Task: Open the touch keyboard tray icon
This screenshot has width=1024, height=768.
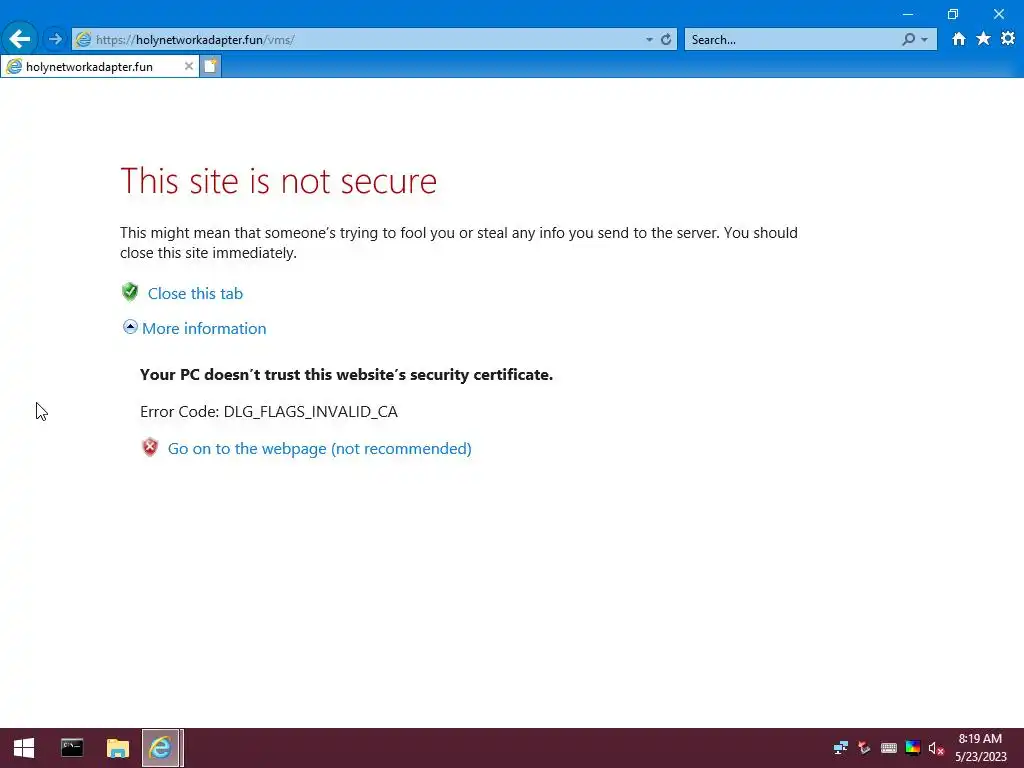Action: [888, 748]
